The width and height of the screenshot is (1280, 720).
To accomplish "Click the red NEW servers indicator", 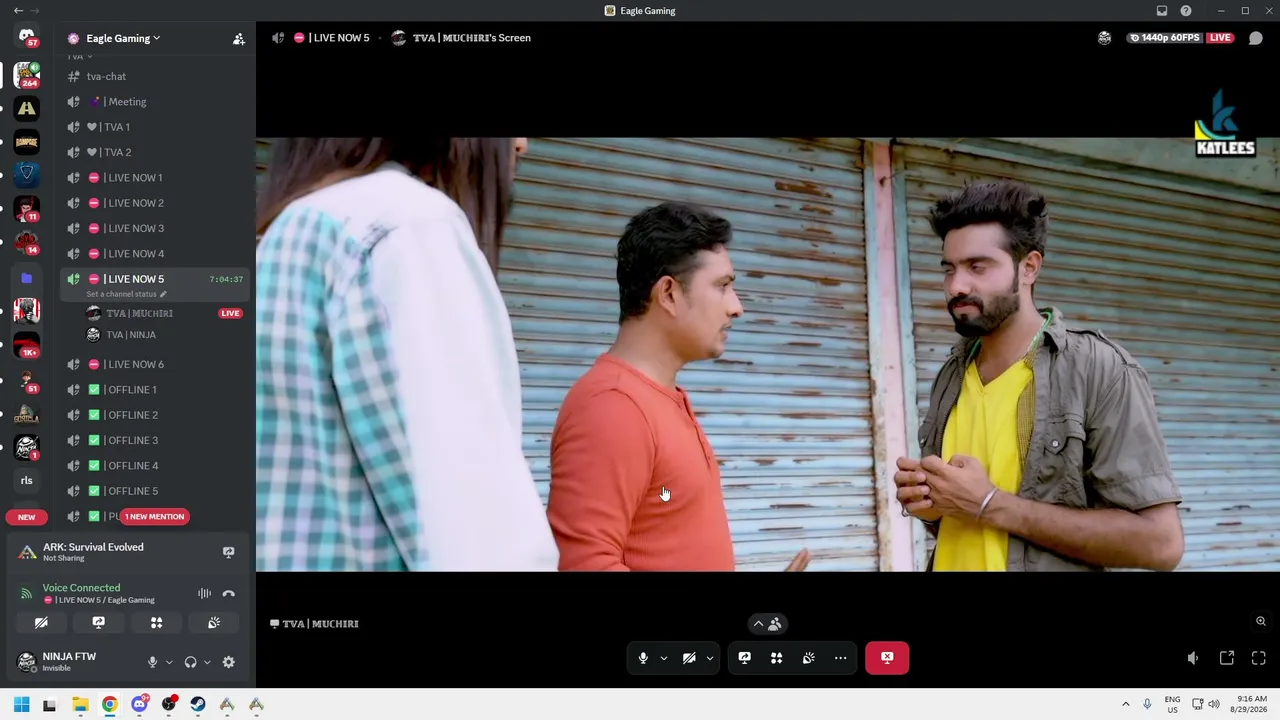I will coord(27,517).
